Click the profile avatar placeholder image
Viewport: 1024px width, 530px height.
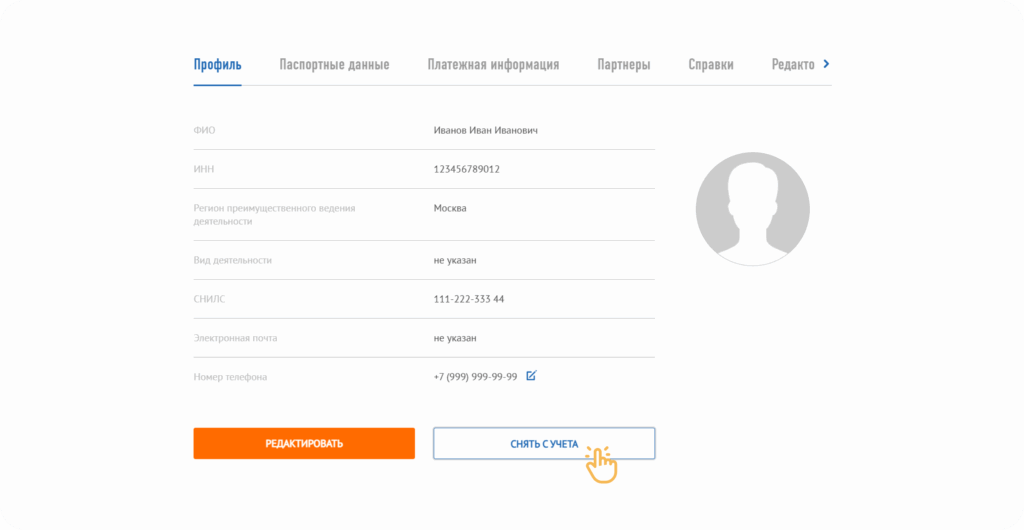tap(752, 209)
